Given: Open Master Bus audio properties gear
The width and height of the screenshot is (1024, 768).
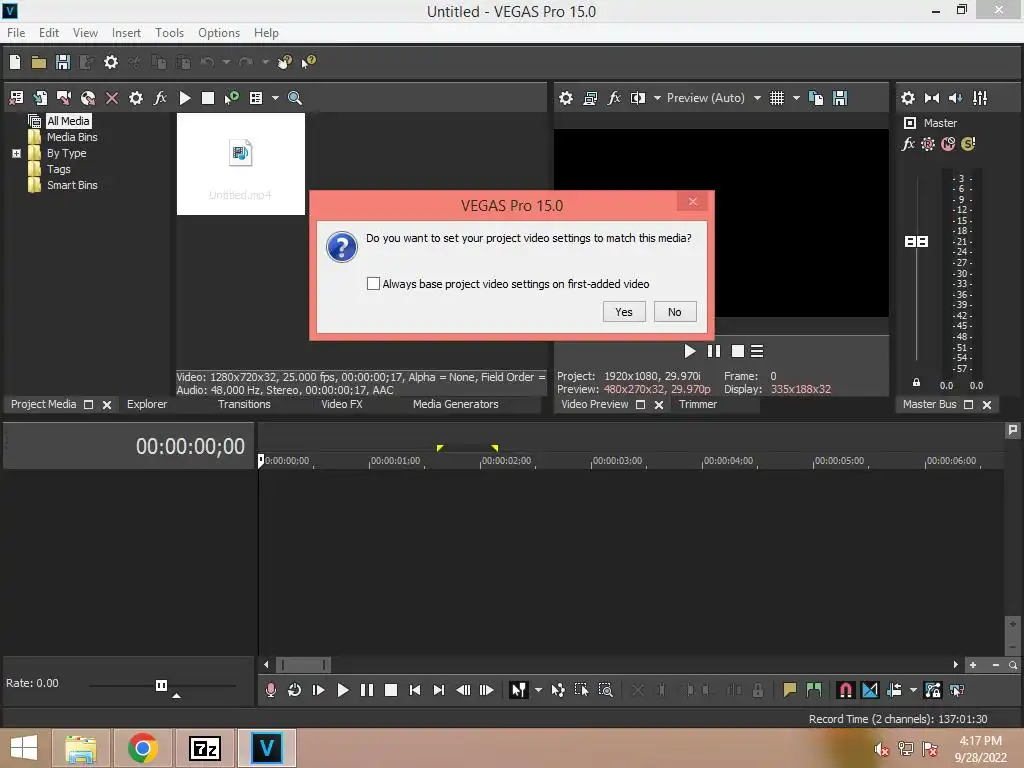Looking at the screenshot, I should 908,98.
